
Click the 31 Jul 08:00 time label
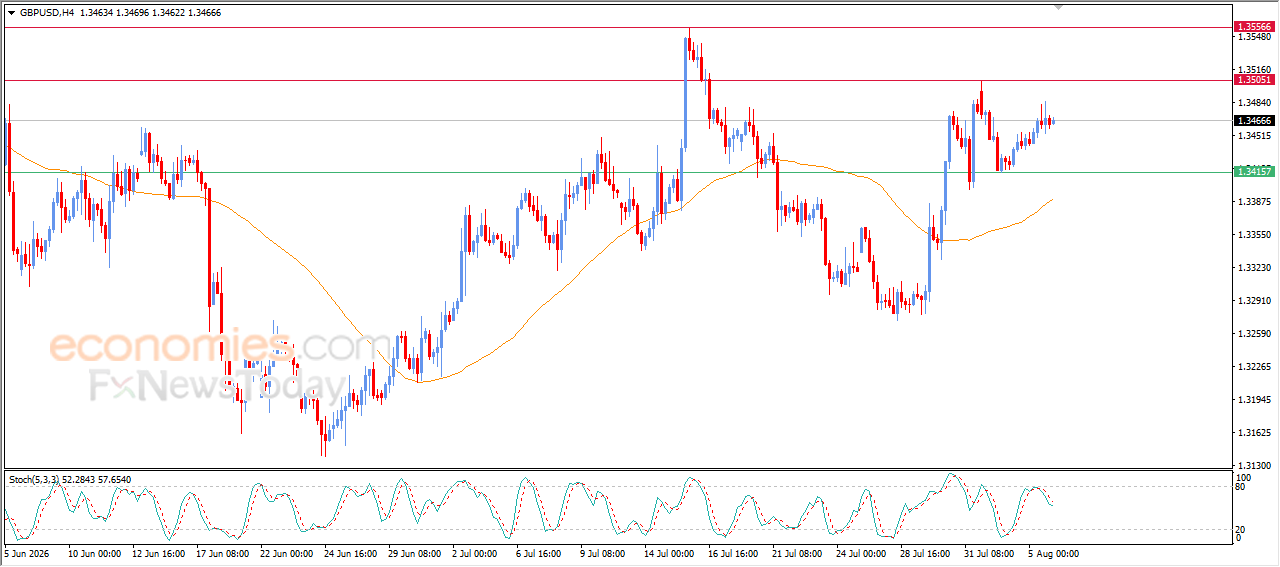point(989,553)
